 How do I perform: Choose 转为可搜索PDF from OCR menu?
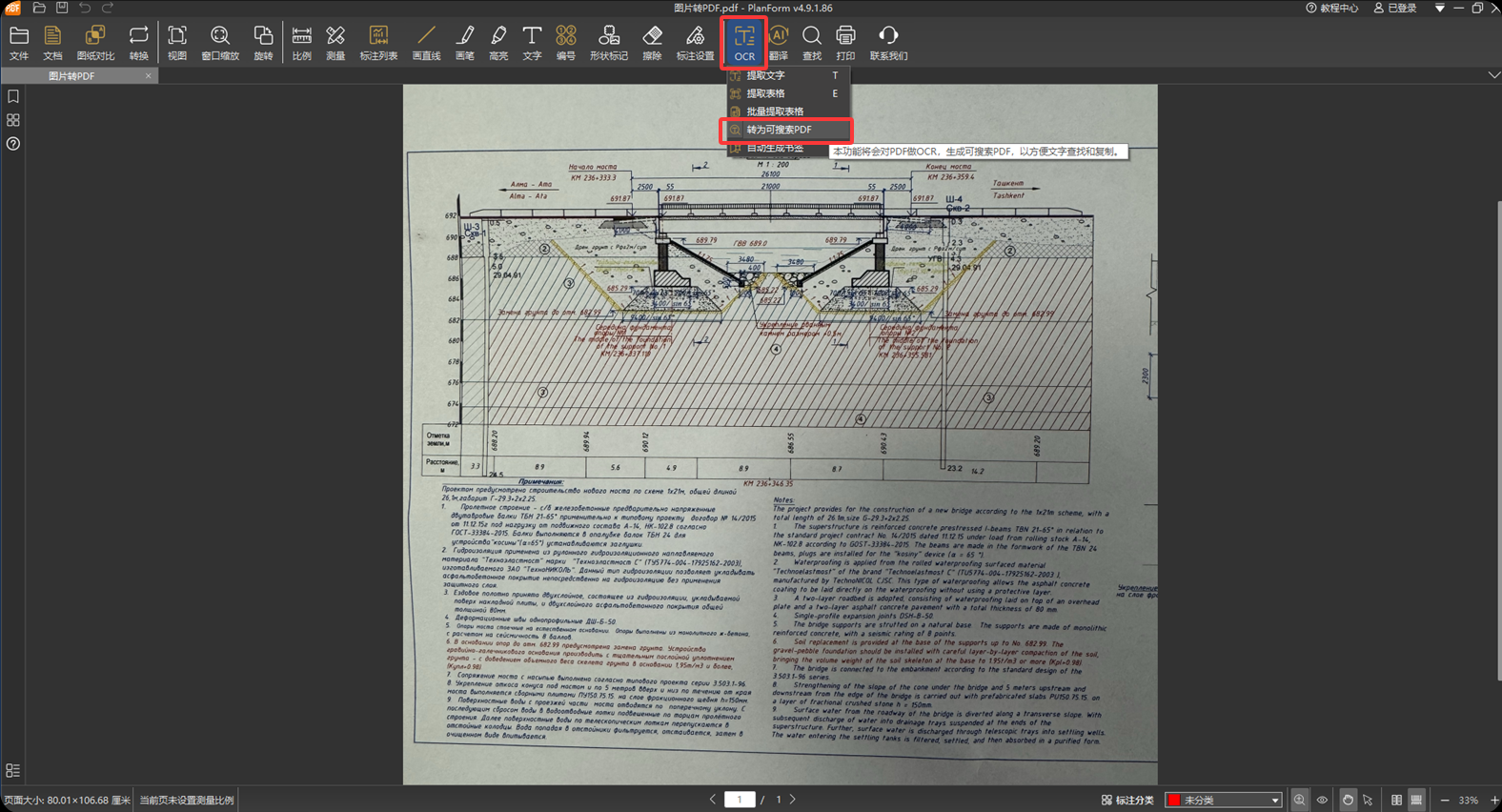click(x=779, y=130)
